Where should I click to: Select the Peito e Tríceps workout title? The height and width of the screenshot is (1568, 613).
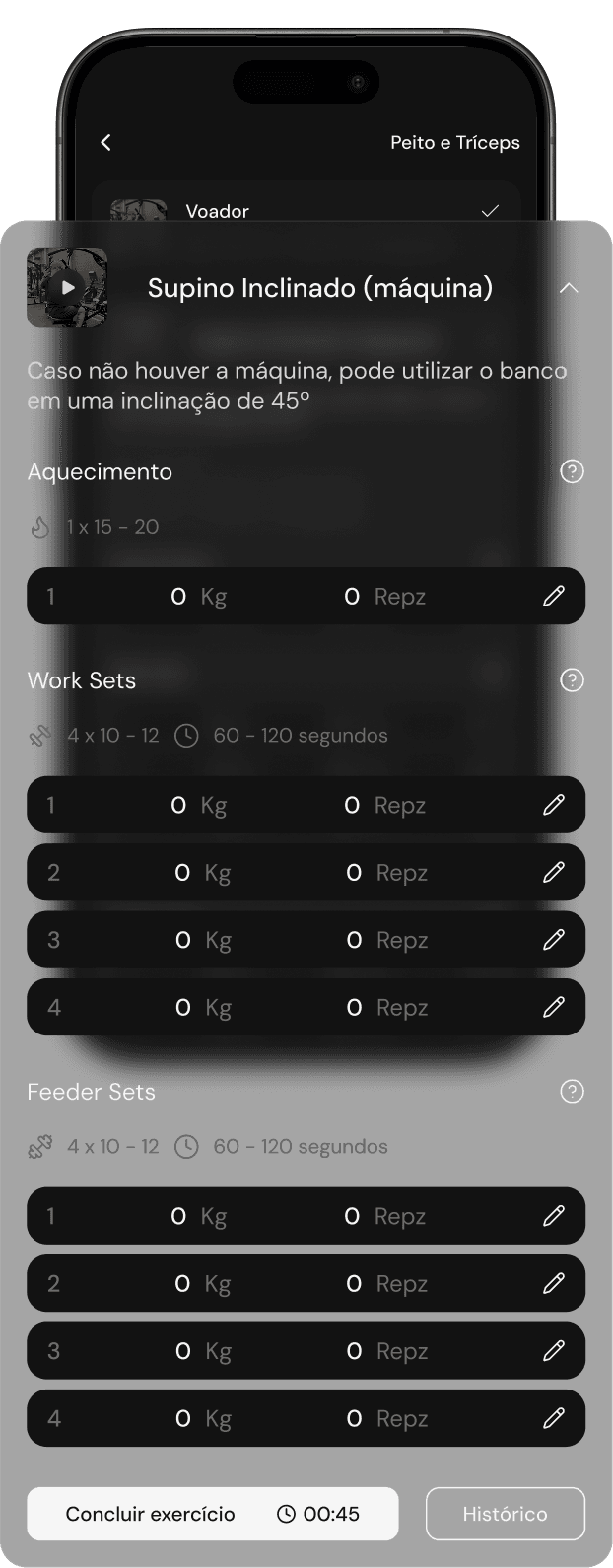pyautogui.click(x=454, y=142)
